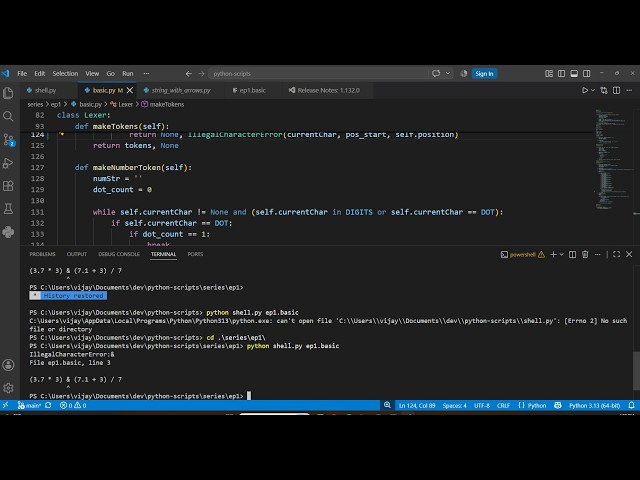Viewport: 640px width, 480px height.
Task: Go back using navigation arrow
Action: [x=189, y=73]
